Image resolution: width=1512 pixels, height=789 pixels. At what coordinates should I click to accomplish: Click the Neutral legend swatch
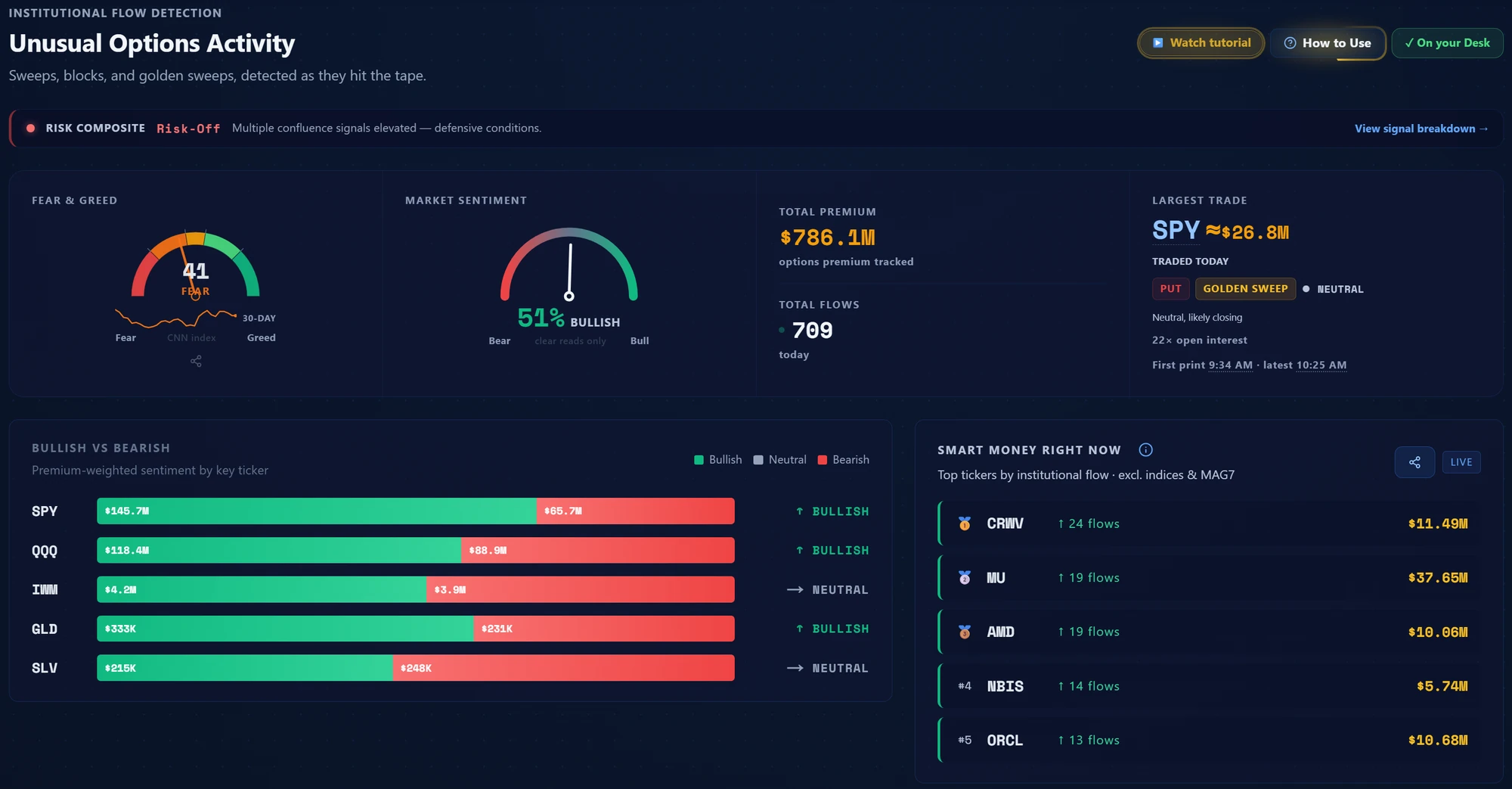[x=758, y=460]
